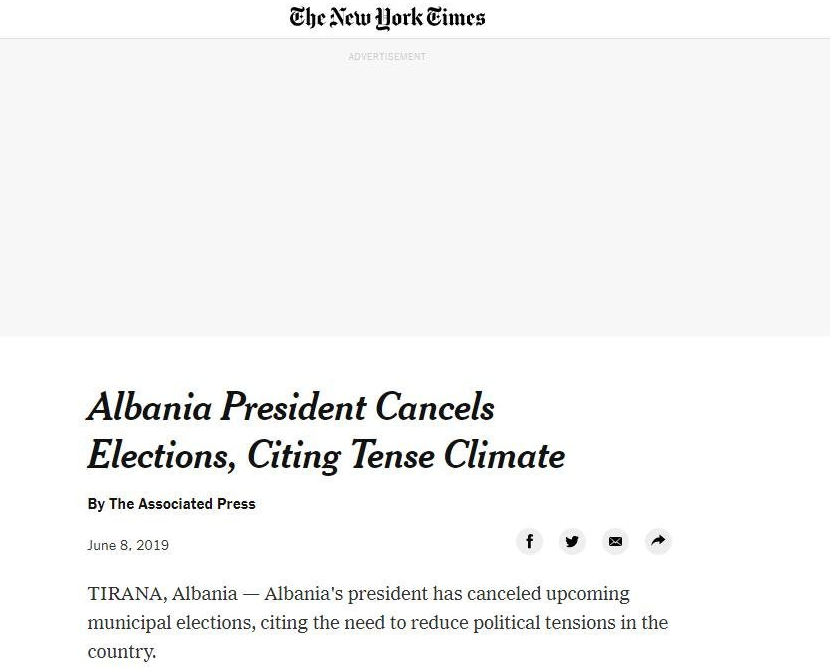
Task: Click the empty gray advertisement banner area
Action: click(415, 200)
